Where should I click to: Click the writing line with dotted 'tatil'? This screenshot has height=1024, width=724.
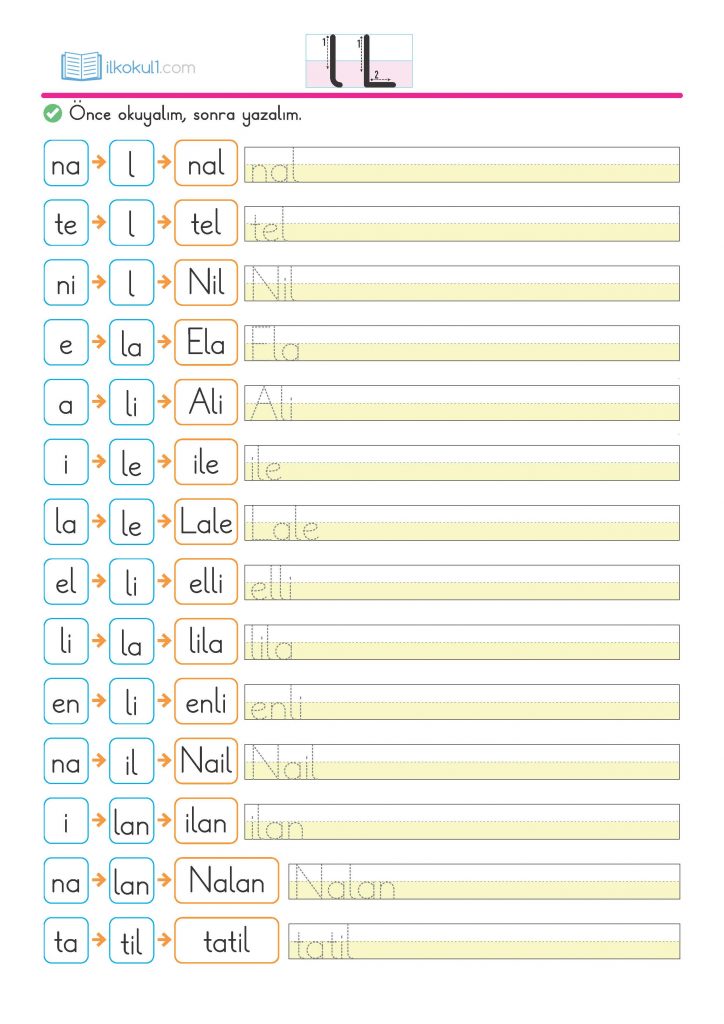pyautogui.click(x=484, y=941)
